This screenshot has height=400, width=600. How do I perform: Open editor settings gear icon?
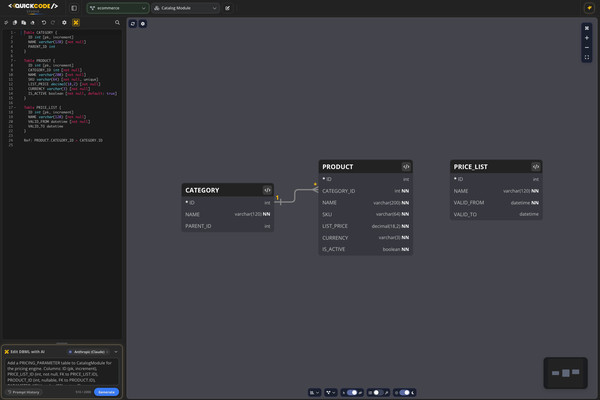[64, 23]
